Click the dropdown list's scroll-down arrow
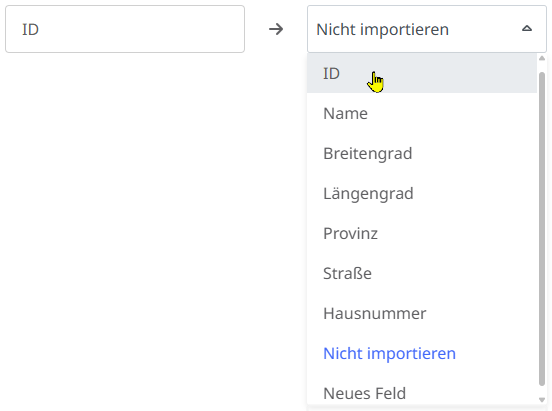 coord(542,399)
